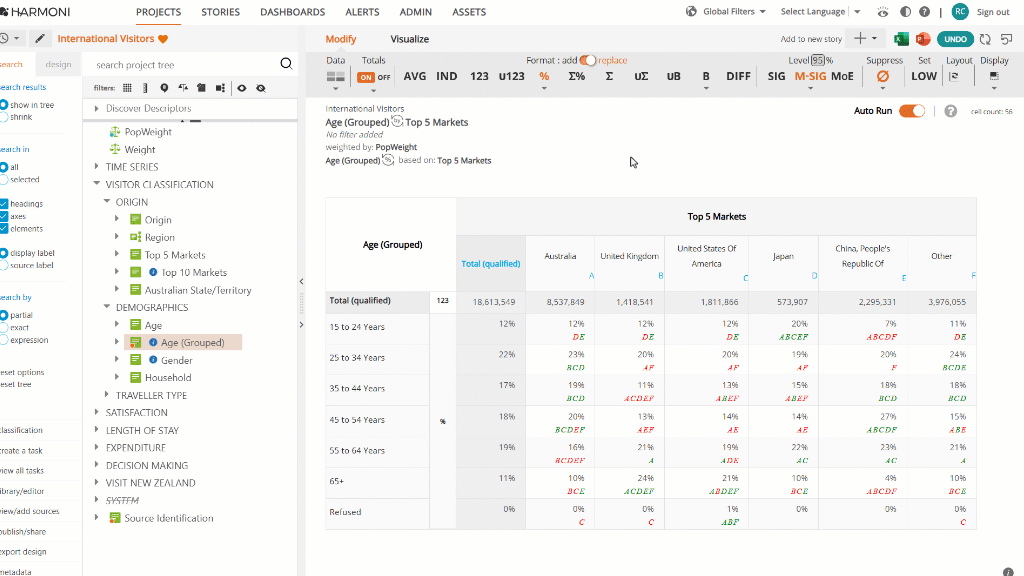Image resolution: width=1024 pixels, height=576 pixels.
Task: Switch to the Visualize tab
Action: coord(409,39)
